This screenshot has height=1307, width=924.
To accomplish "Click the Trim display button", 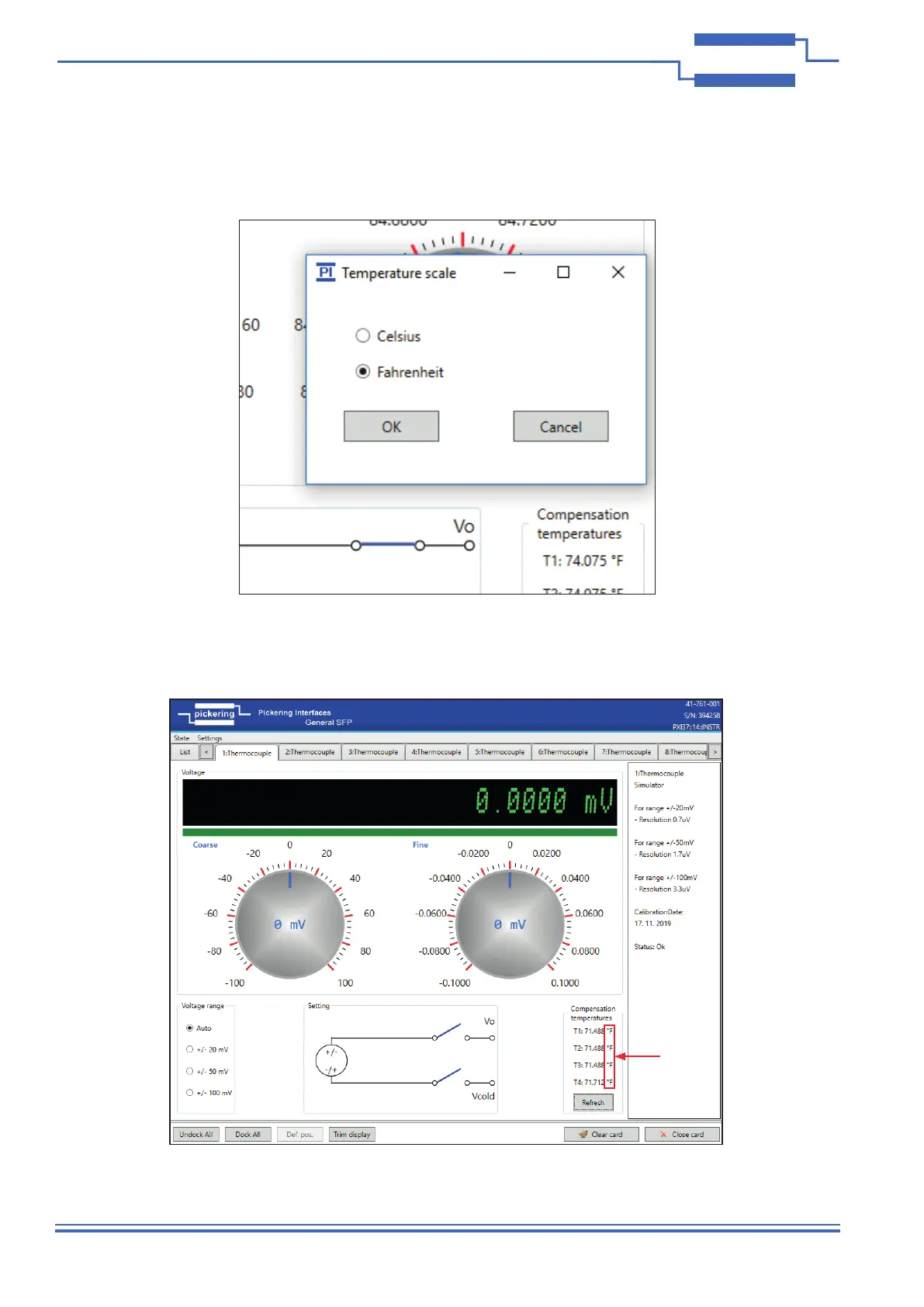I will tap(352, 1135).
